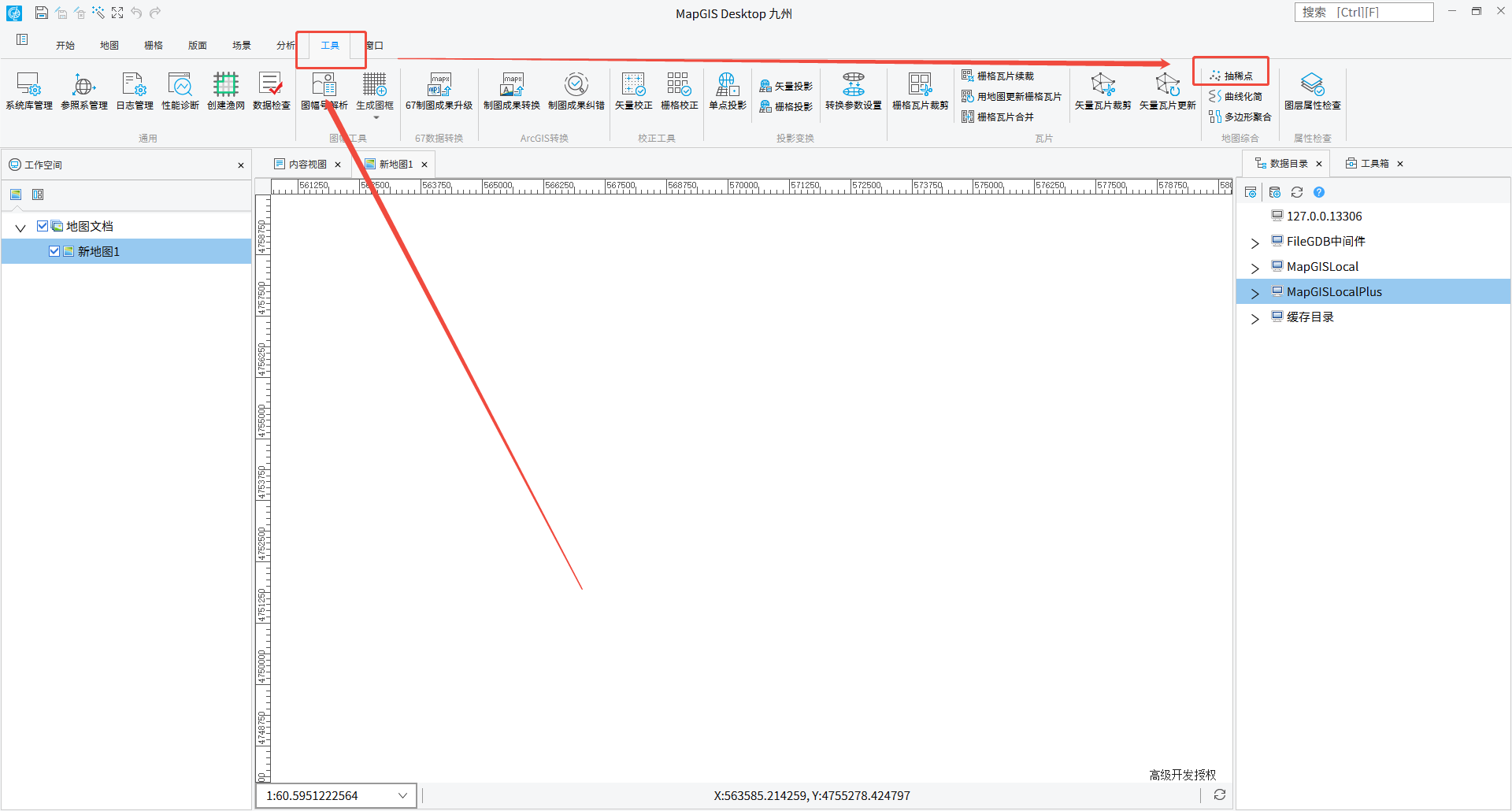Click fullscreen expand icon in quick toolbar
Image resolution: width=1512 pixels, height=811 pixels.
pyautogui.click(x=117, y=13)
